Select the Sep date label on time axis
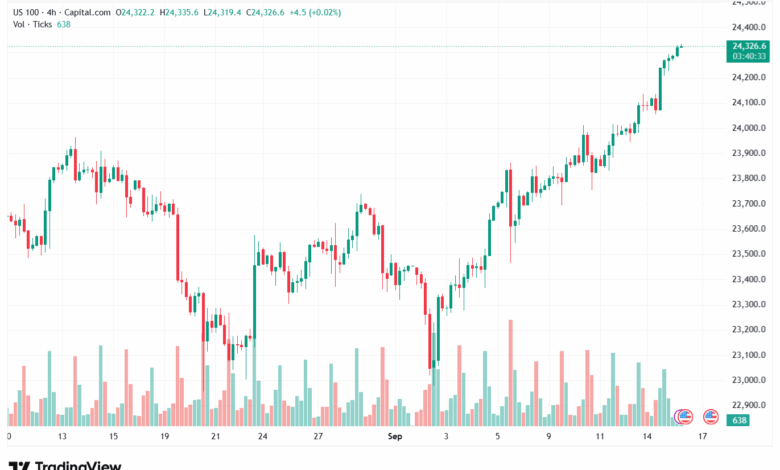 point(394,437)
